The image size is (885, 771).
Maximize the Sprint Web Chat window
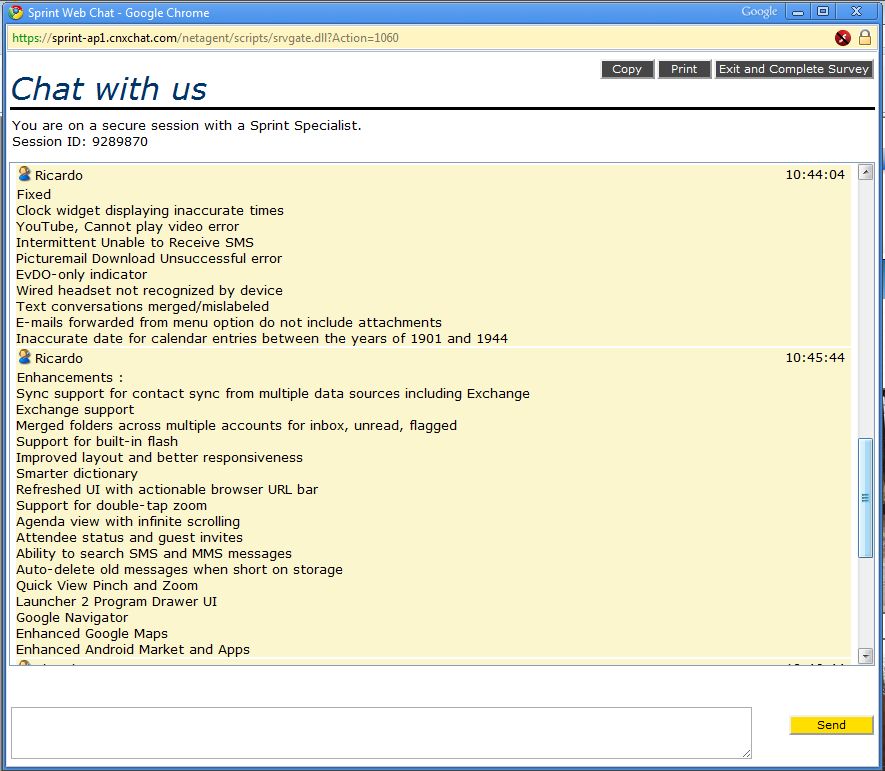click(823, 12)
